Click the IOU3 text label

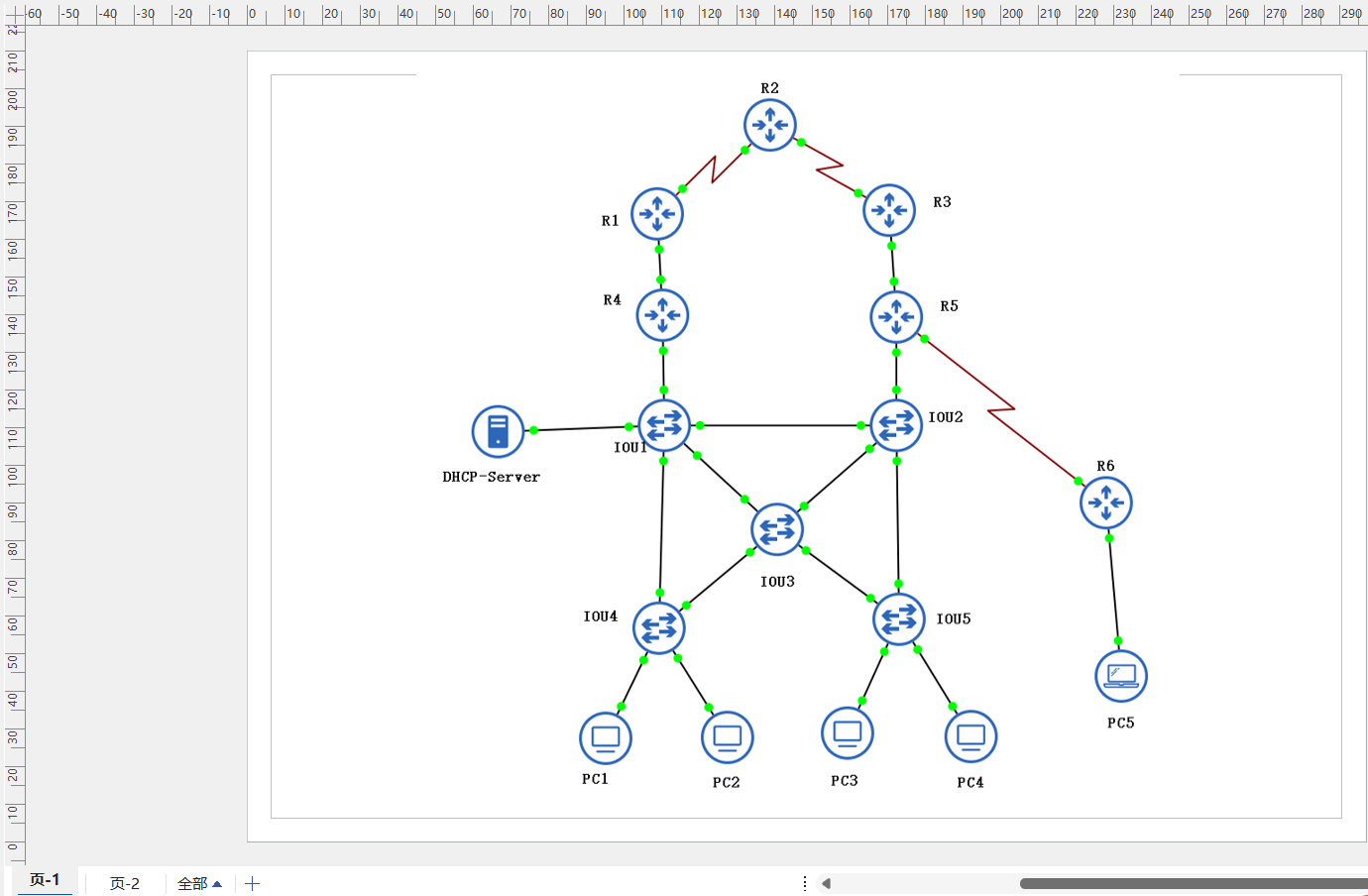777,582
